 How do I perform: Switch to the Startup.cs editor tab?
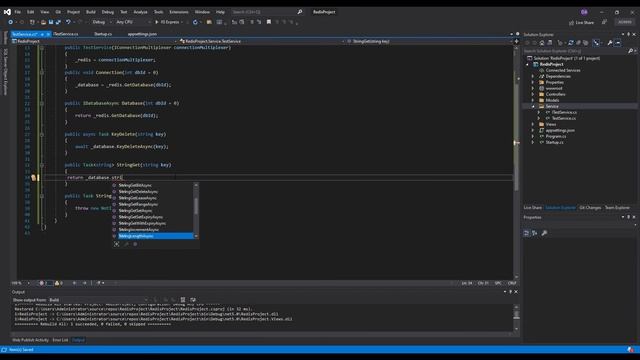point(103,34)
